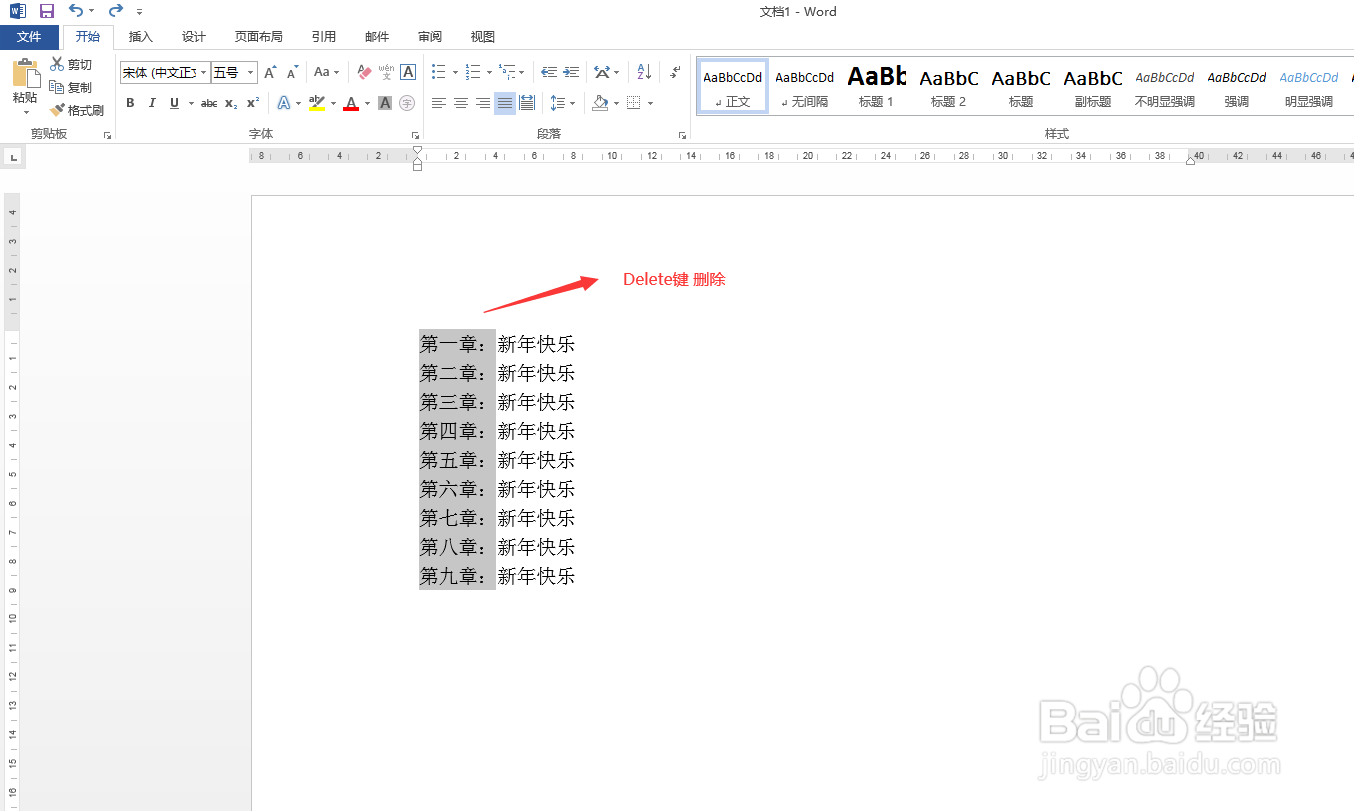Image resolution: width=1354 pixels, height=811 pixels.
Task: Click the Copy (复制) button
Action: [71, 87]
